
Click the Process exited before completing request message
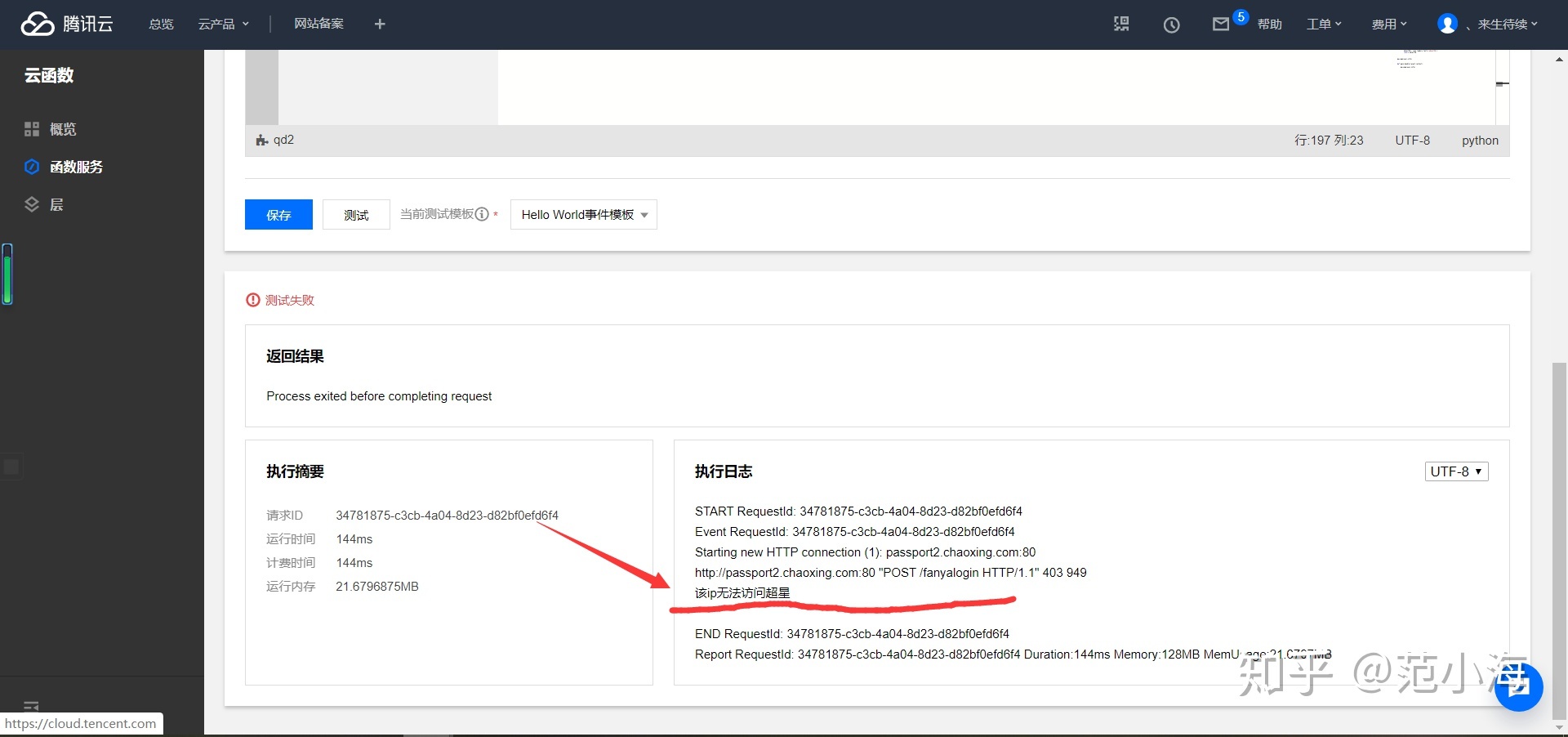coord(379,396)
